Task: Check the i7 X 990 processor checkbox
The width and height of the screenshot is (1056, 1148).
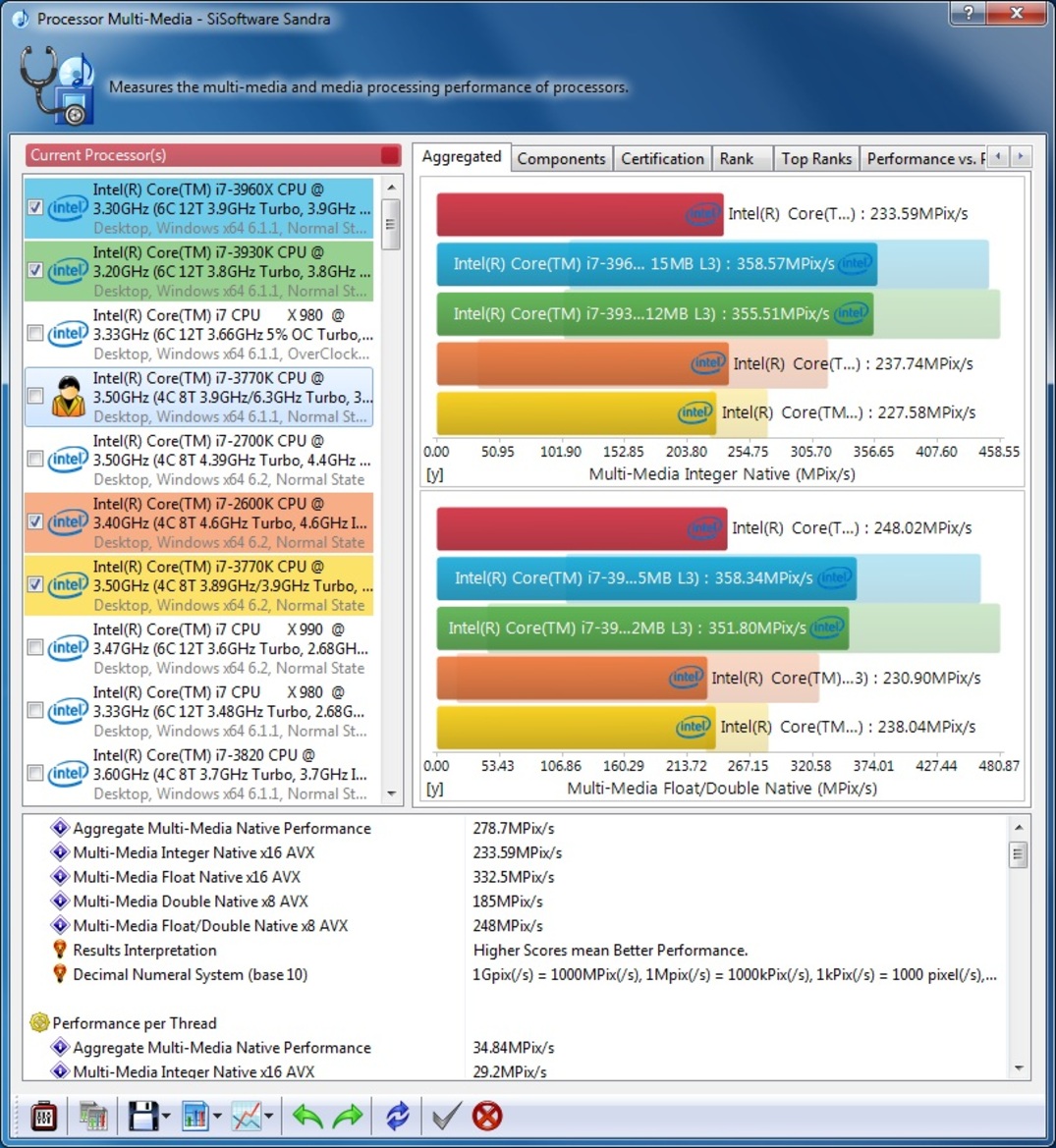Action: (34, 648)
